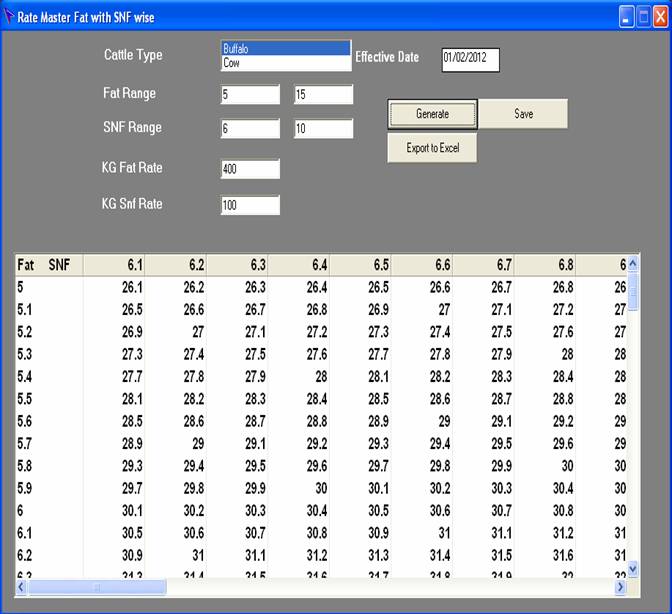This screenshot has height=614, width=672.
Task: Click the SNF Range maximum field
Action: coord(323,129)
